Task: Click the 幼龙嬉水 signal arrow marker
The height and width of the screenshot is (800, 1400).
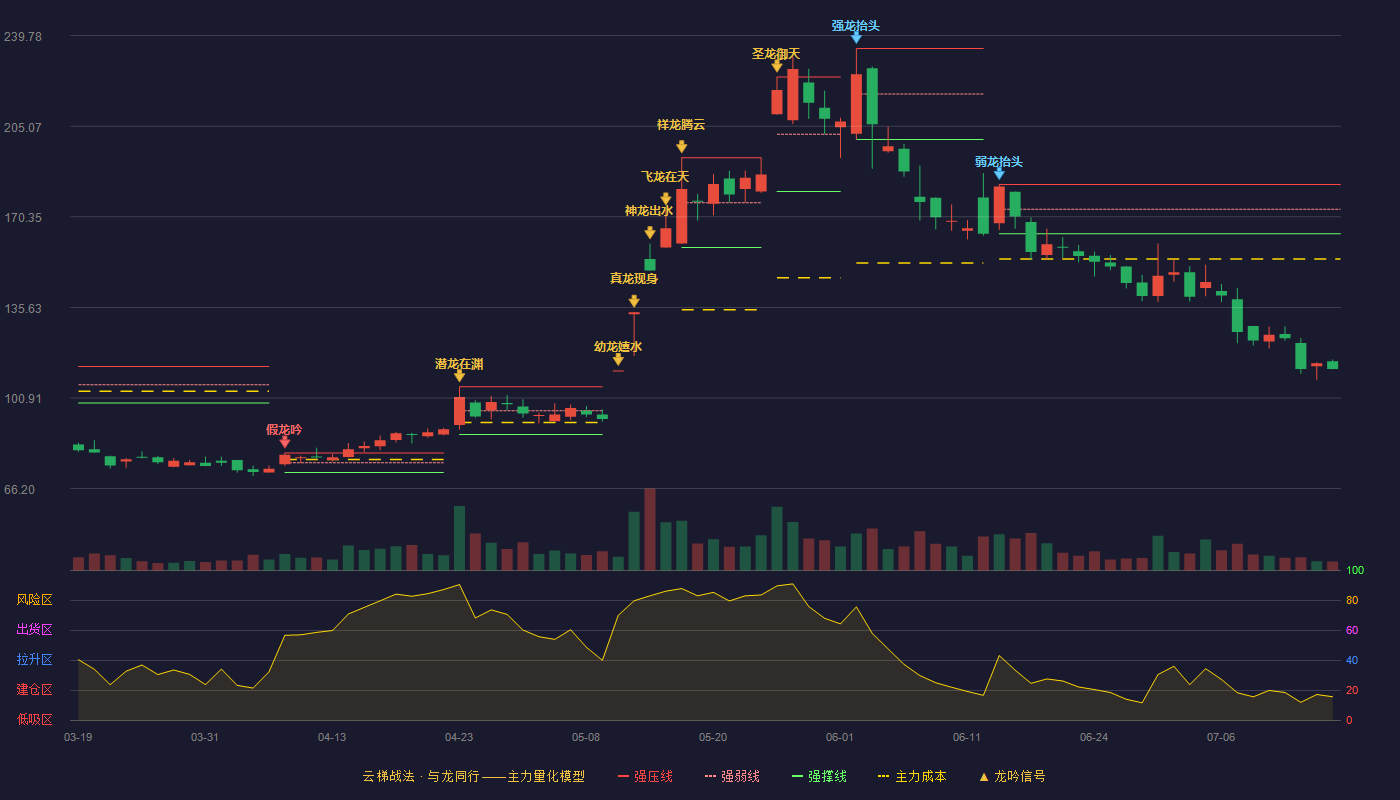Action: [x=618, y=359]
